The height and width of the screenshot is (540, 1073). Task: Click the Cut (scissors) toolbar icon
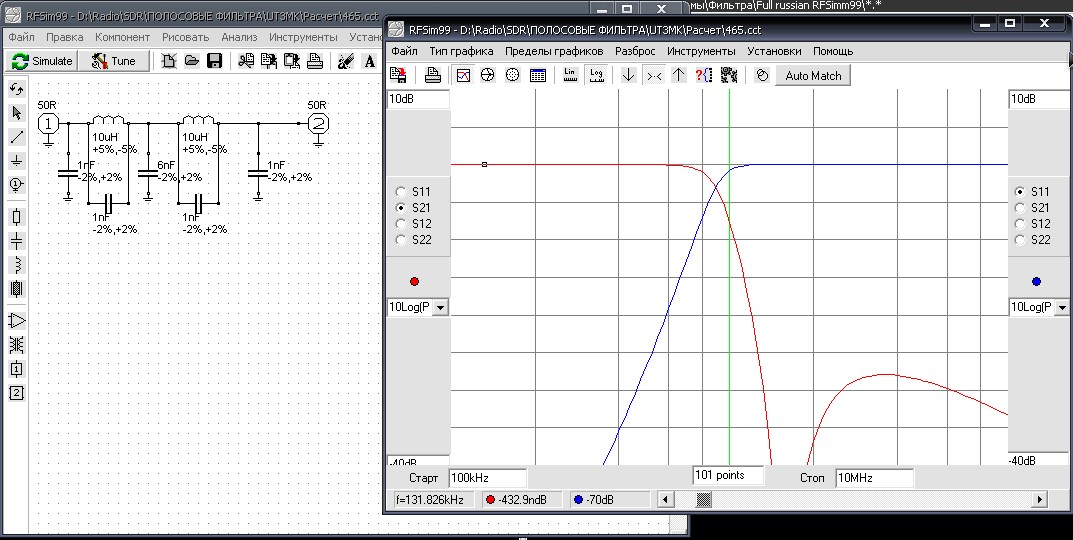(246, 61)
